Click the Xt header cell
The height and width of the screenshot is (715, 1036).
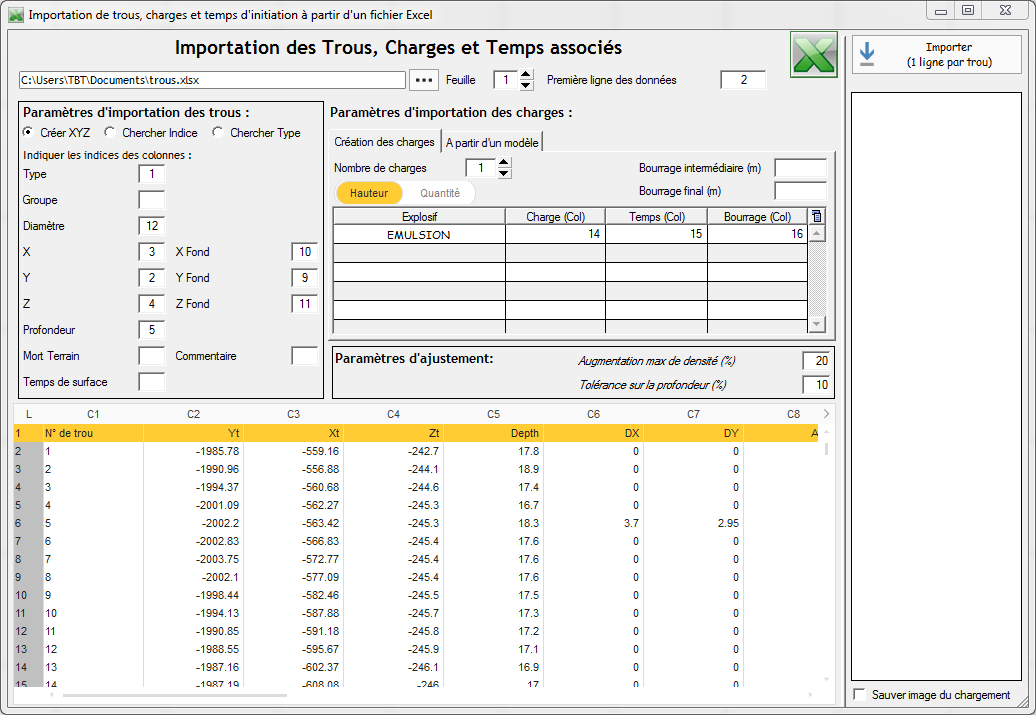[x=293, y=433]
